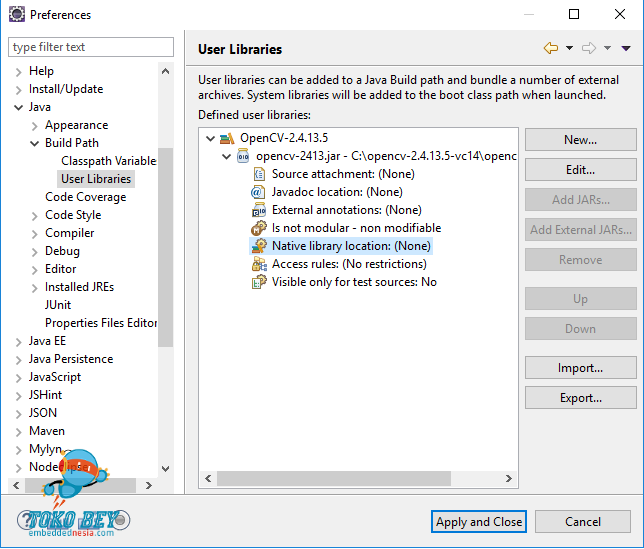The height and width of the screenshot is (549, 644).
Task: Open the preferences view menu dropdown arrow
Action: tap(626, 48)
